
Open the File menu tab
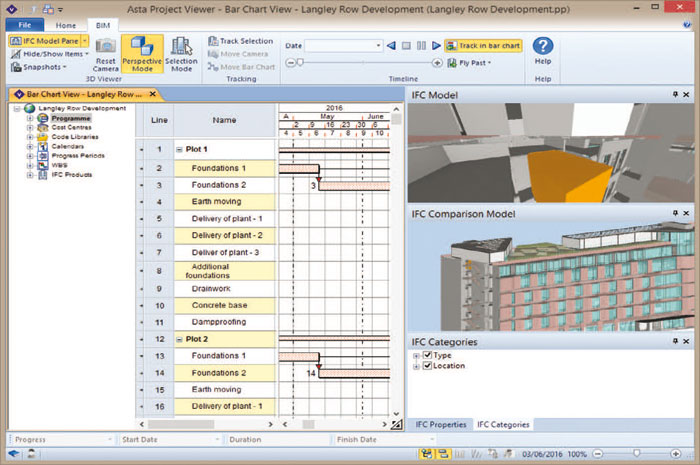tap(24, 24)
